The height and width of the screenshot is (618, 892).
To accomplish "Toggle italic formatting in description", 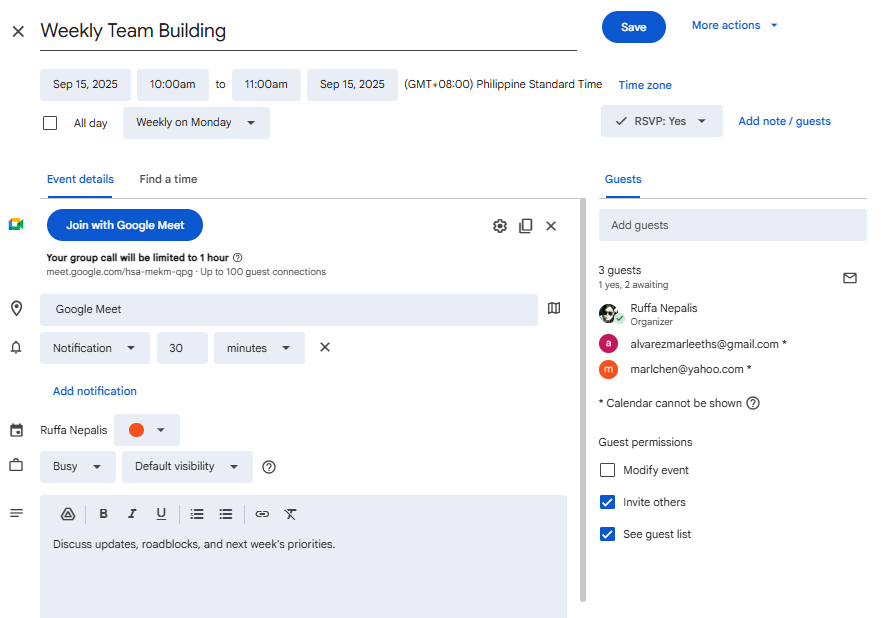I will (132, 514).
